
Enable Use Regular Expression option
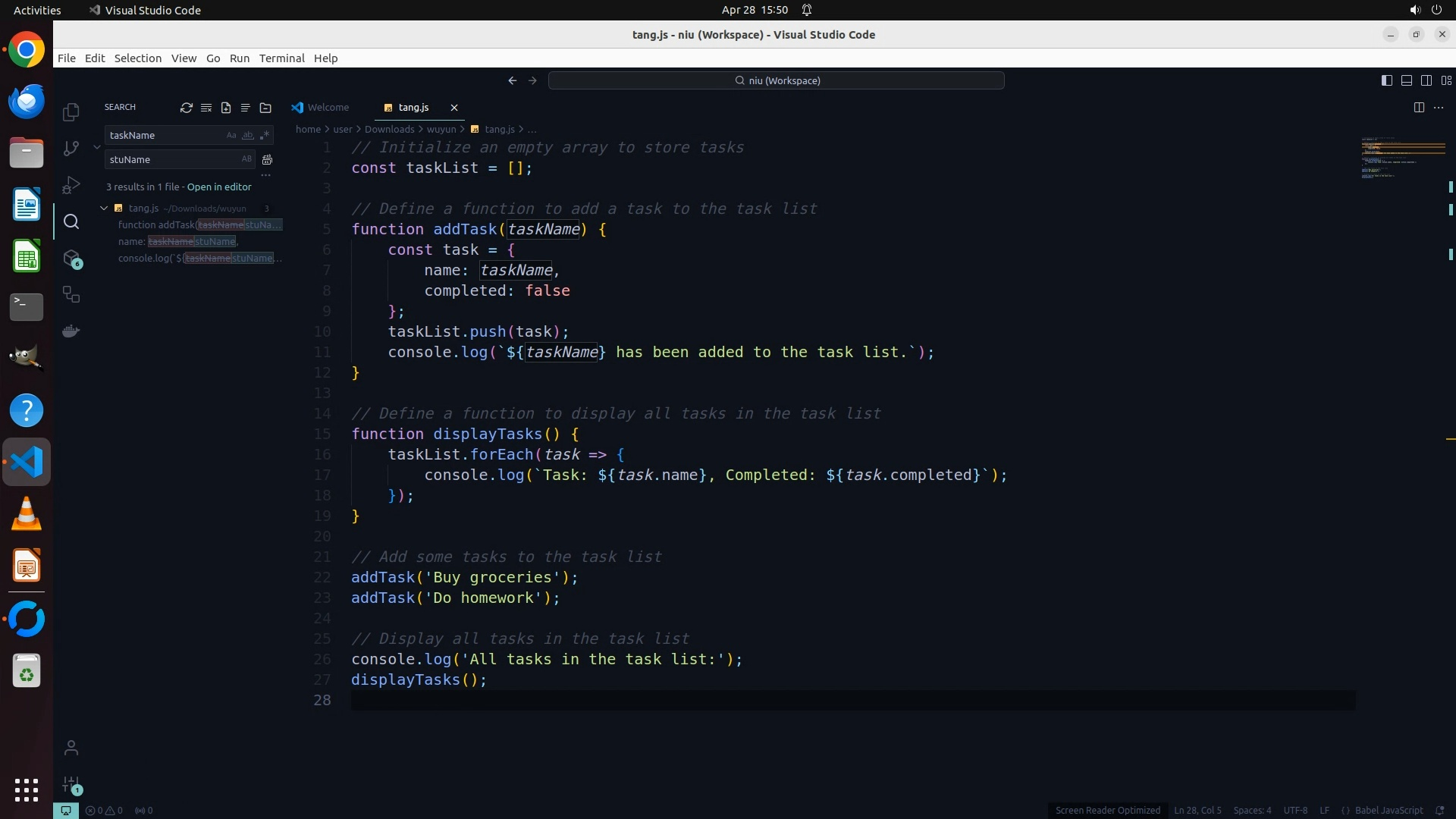click(265, 135)
